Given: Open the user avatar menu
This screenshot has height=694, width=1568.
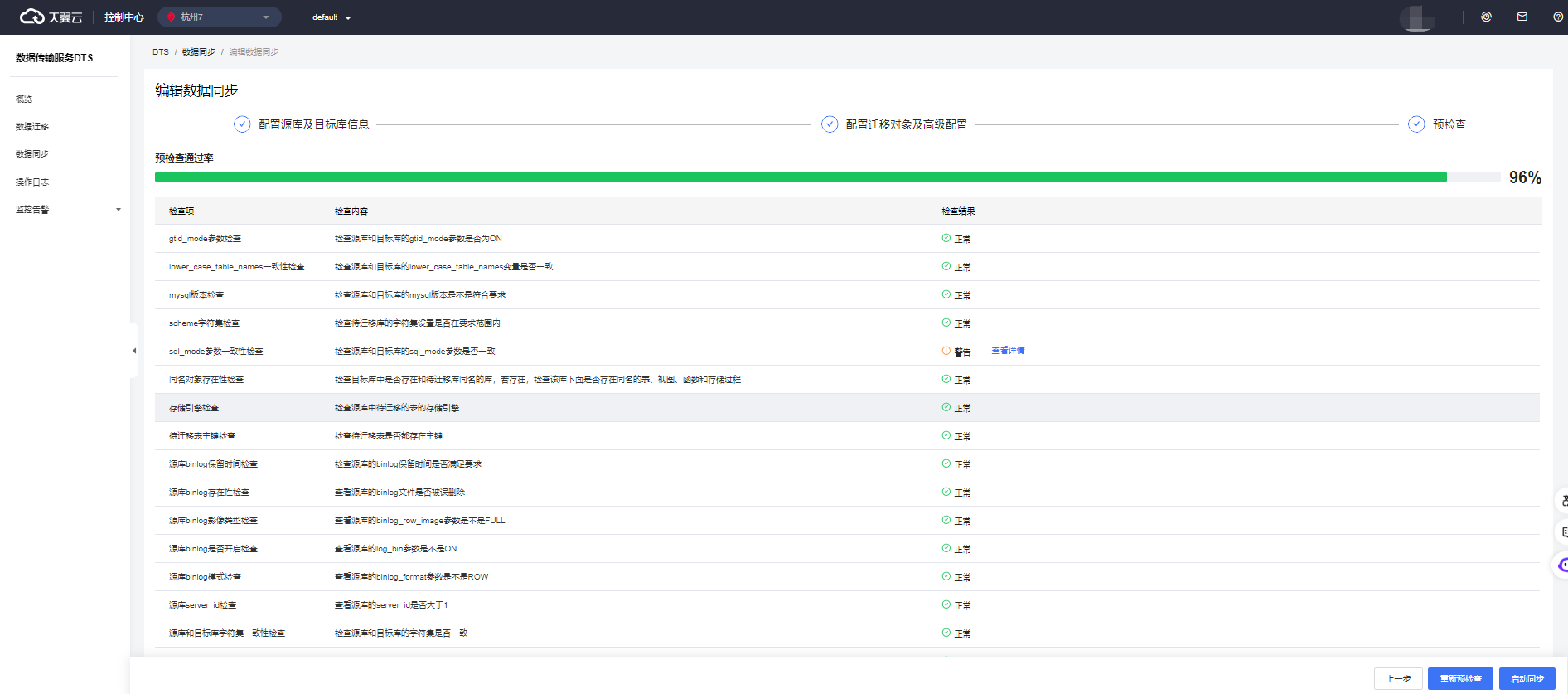Looking at the screenshot, I should click(x=1417, y=17).
